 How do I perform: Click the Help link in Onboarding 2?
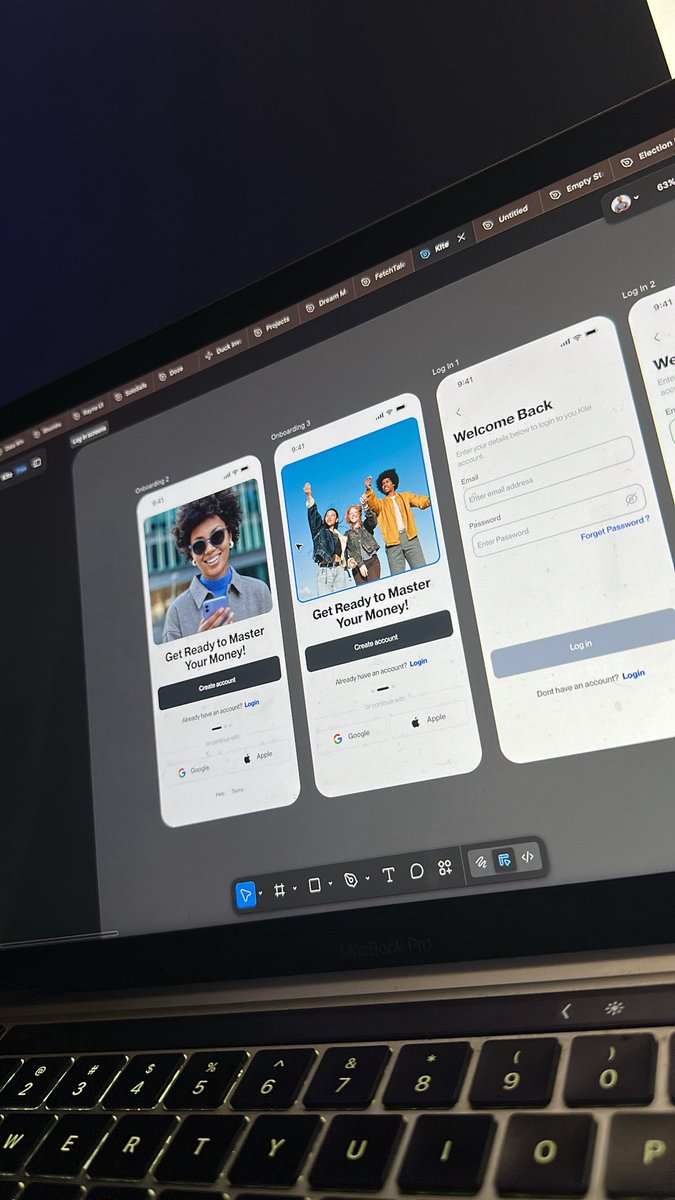(220, 793)
